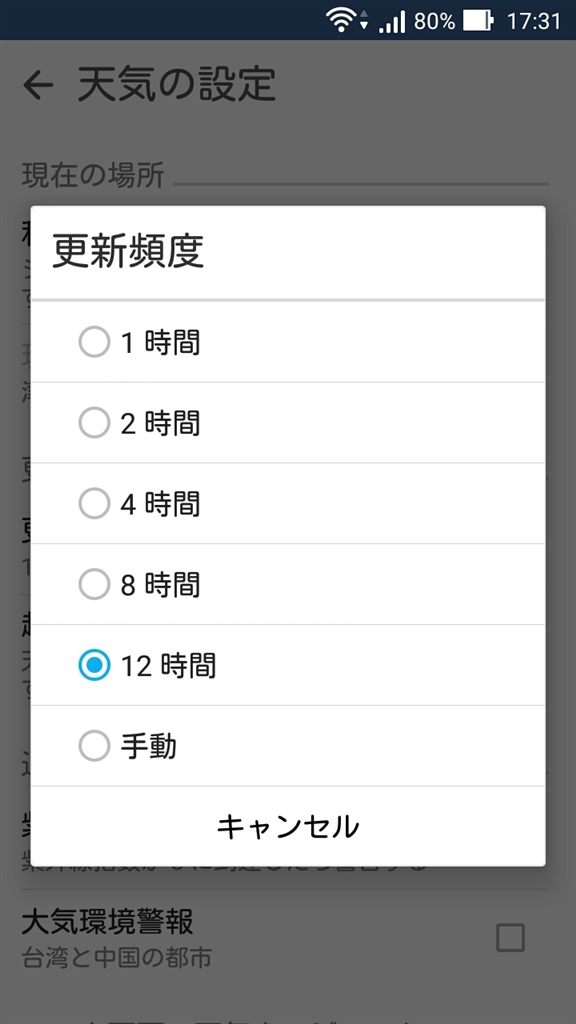Tap the 更新頻度 dialog title

(128, 251)
